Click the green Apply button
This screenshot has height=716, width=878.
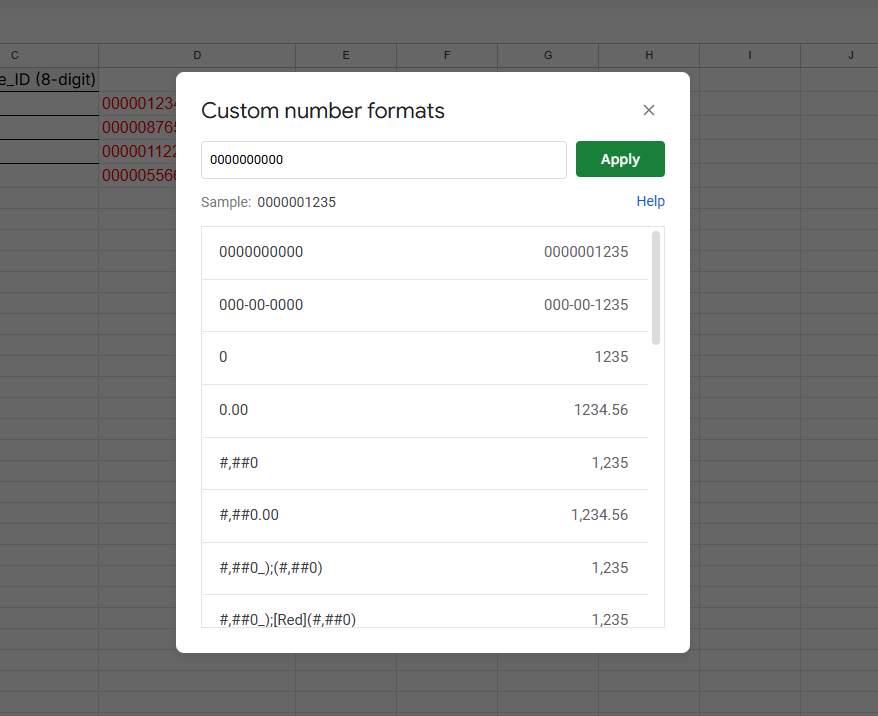[620, 160]
